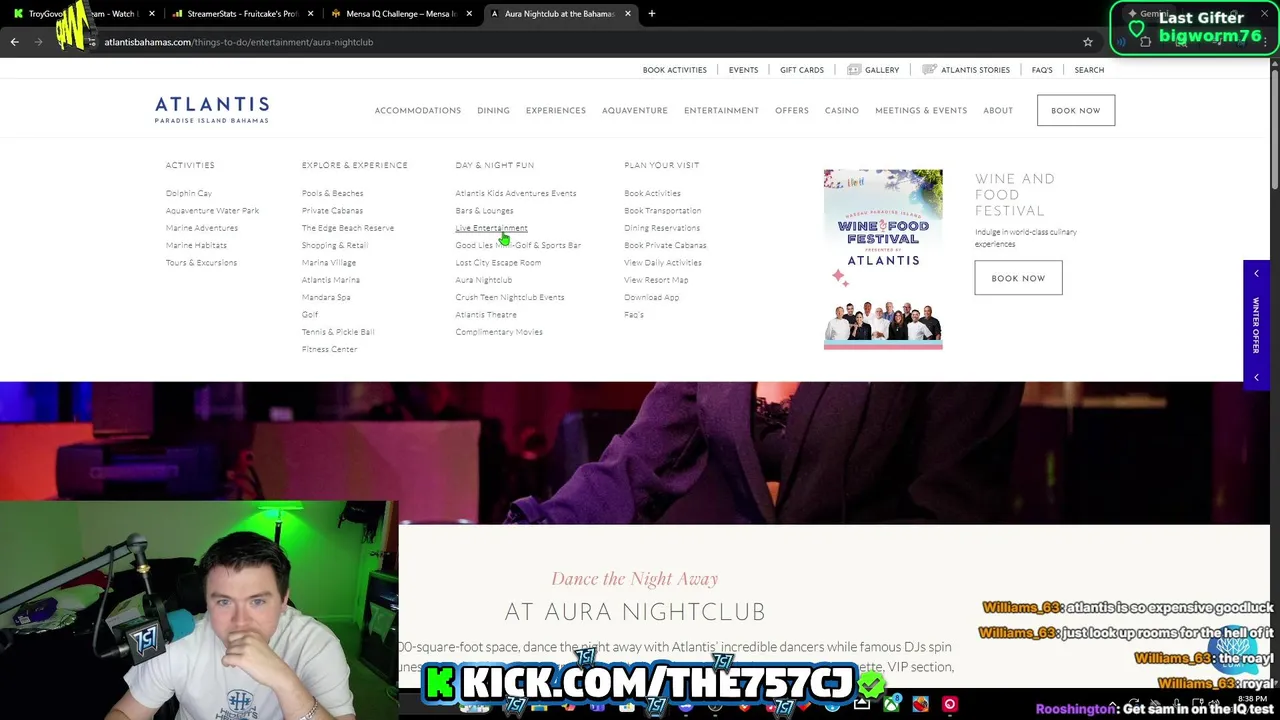1280x720 pixels.
Task: Open a new browser tab
Action: pyautogui.click(x=651, y=14)
